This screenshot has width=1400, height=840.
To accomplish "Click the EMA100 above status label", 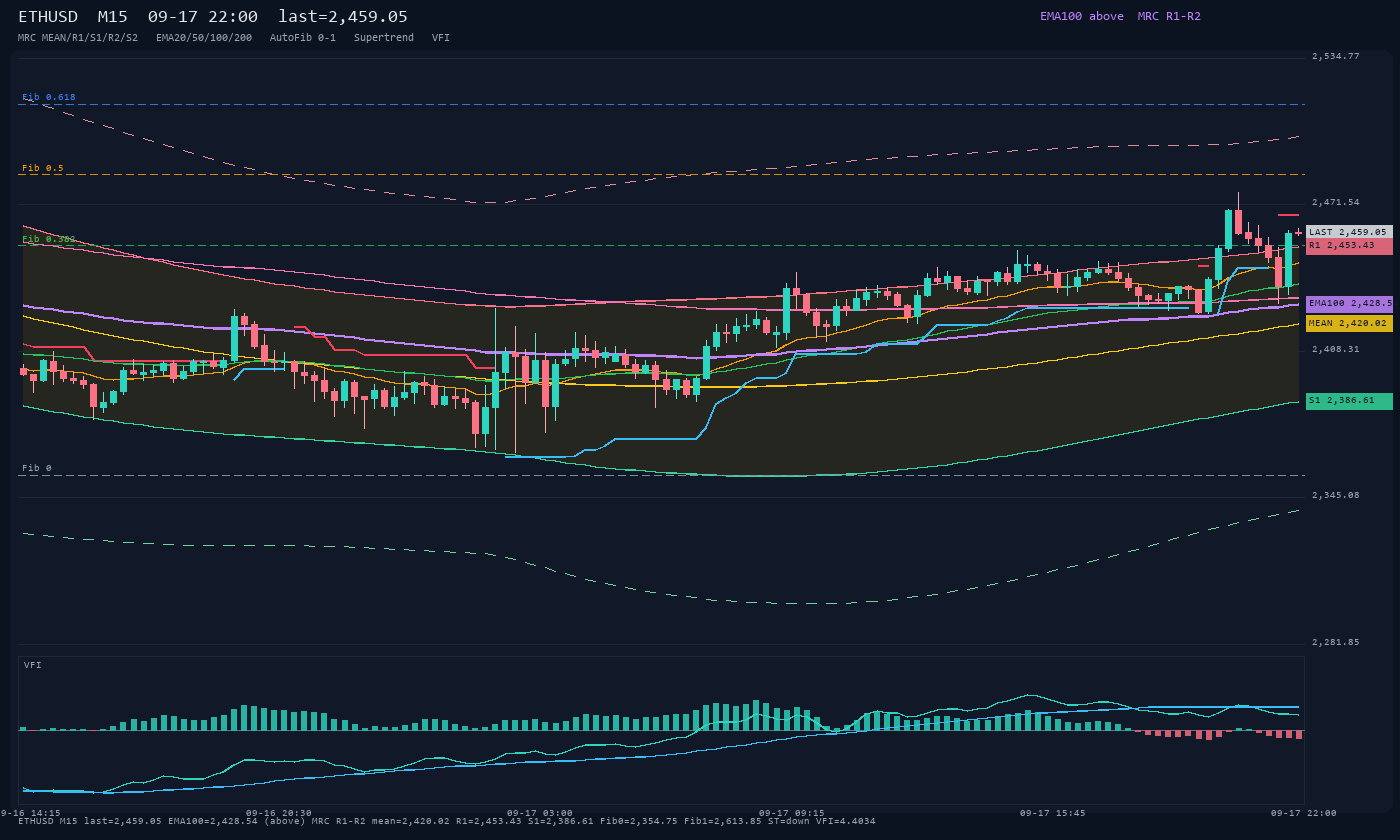I will pyautogui.click(x=1081, y=16).
